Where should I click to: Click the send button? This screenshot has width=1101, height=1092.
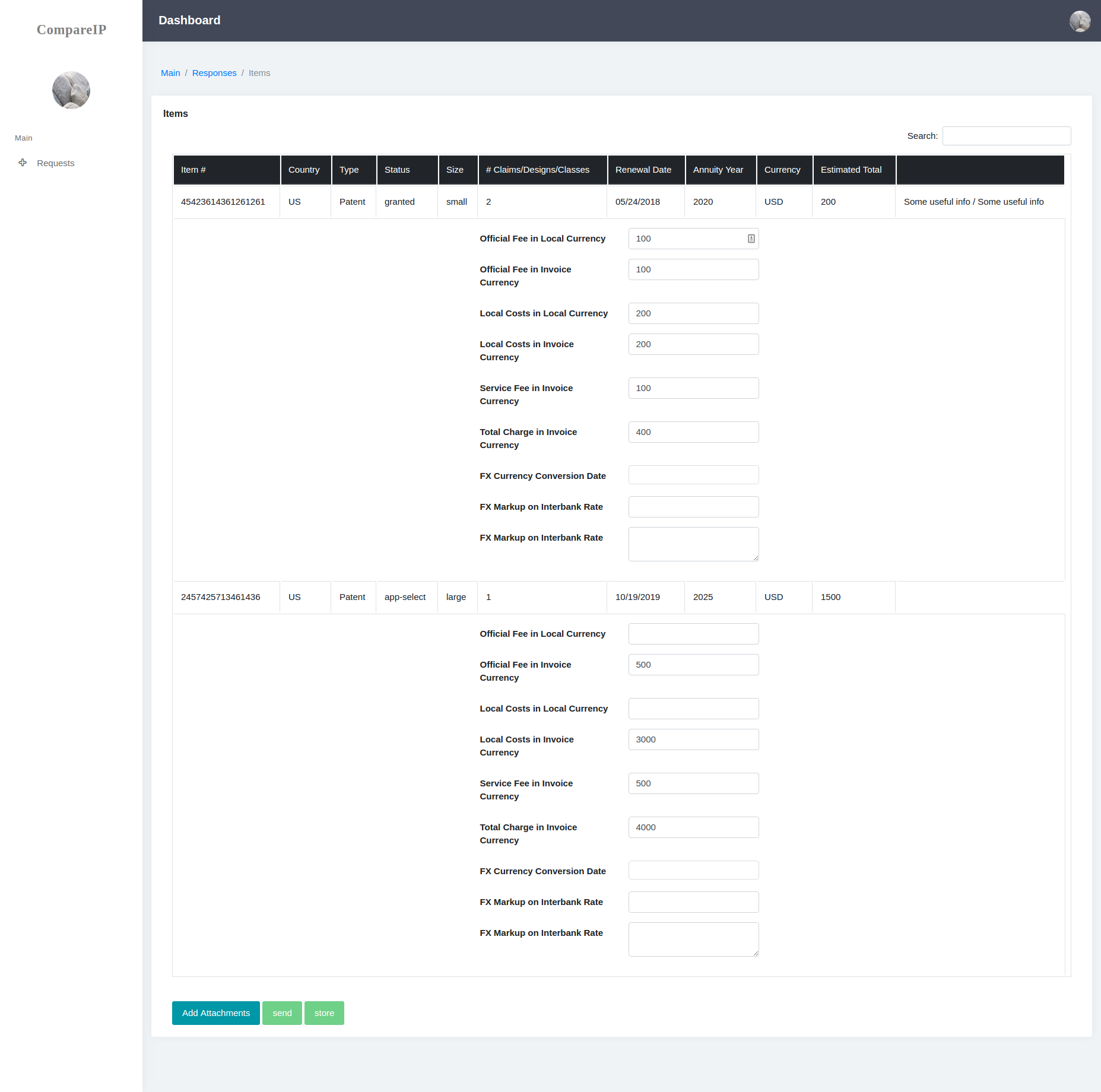(x=282, y=1013)
